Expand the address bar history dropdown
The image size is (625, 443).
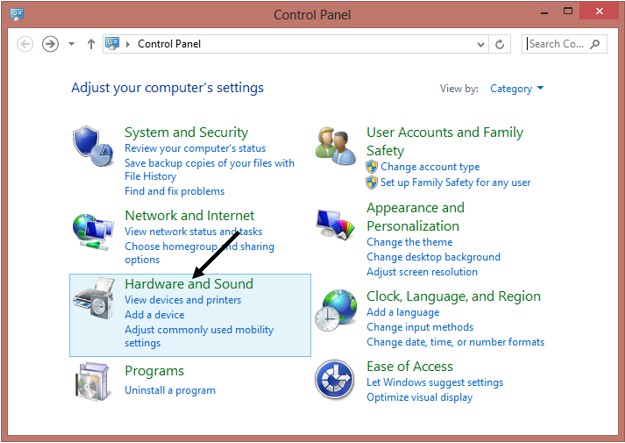coord(479,44)
